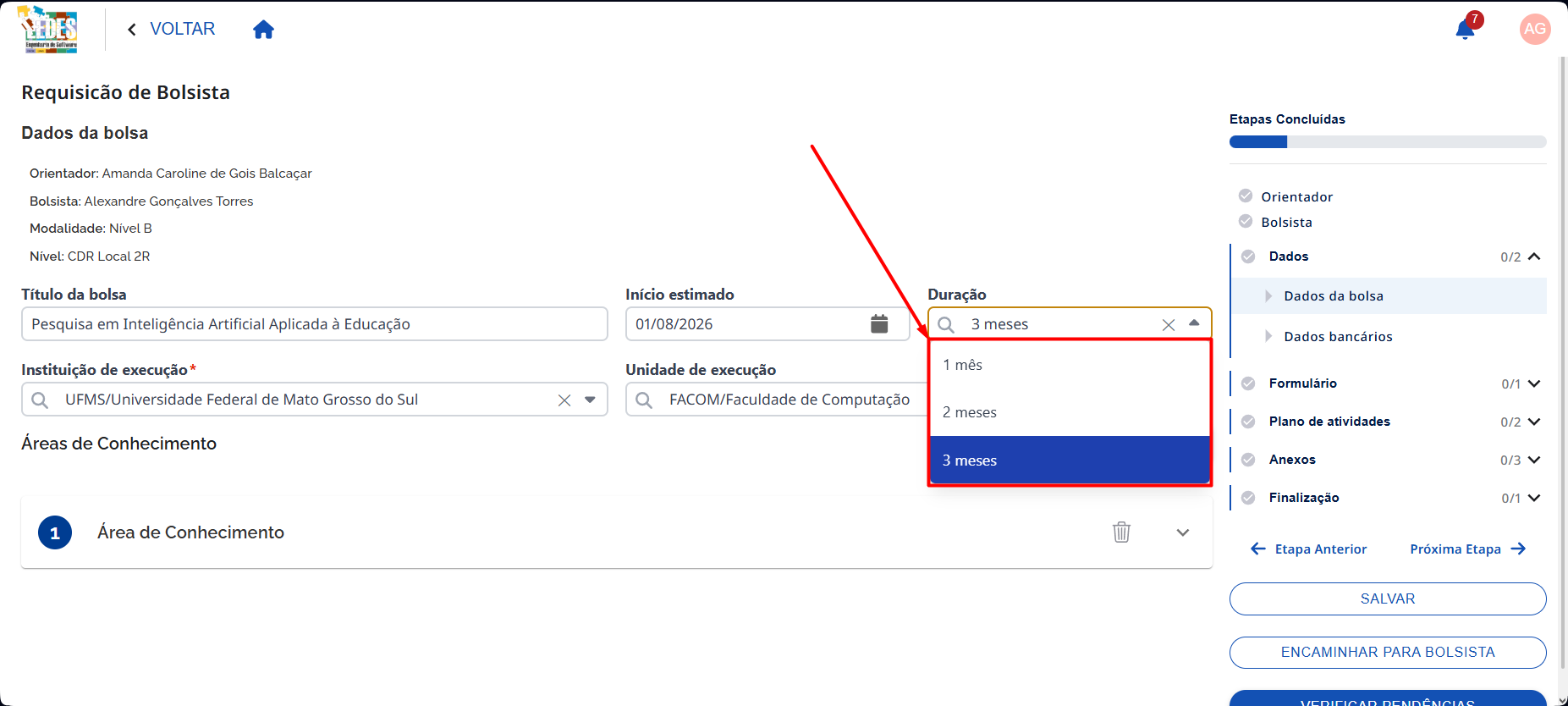
Task: Collapse the Dados step section
Action: coord(1534,256)
